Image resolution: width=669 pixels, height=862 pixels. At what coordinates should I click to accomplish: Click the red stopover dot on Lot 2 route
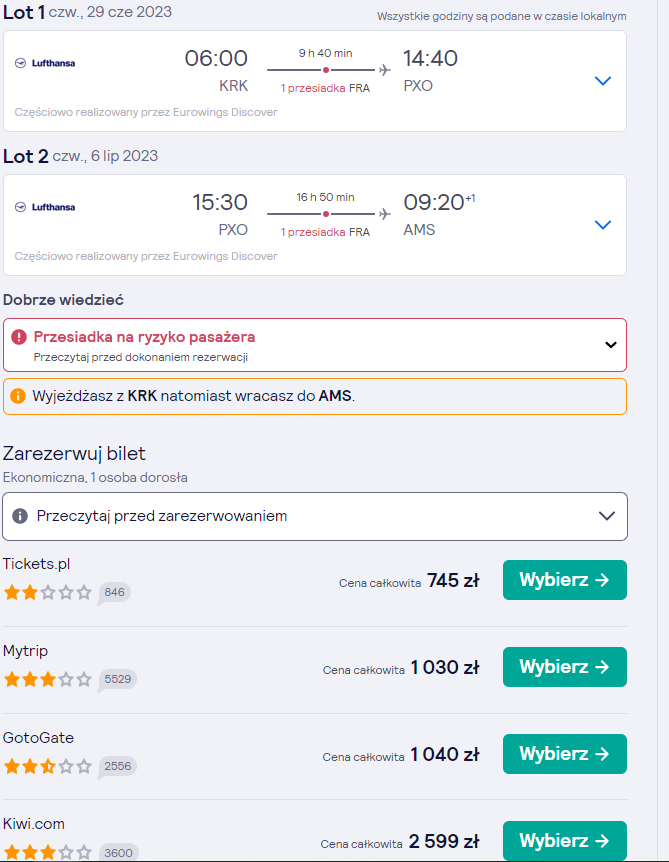point(326,214)
